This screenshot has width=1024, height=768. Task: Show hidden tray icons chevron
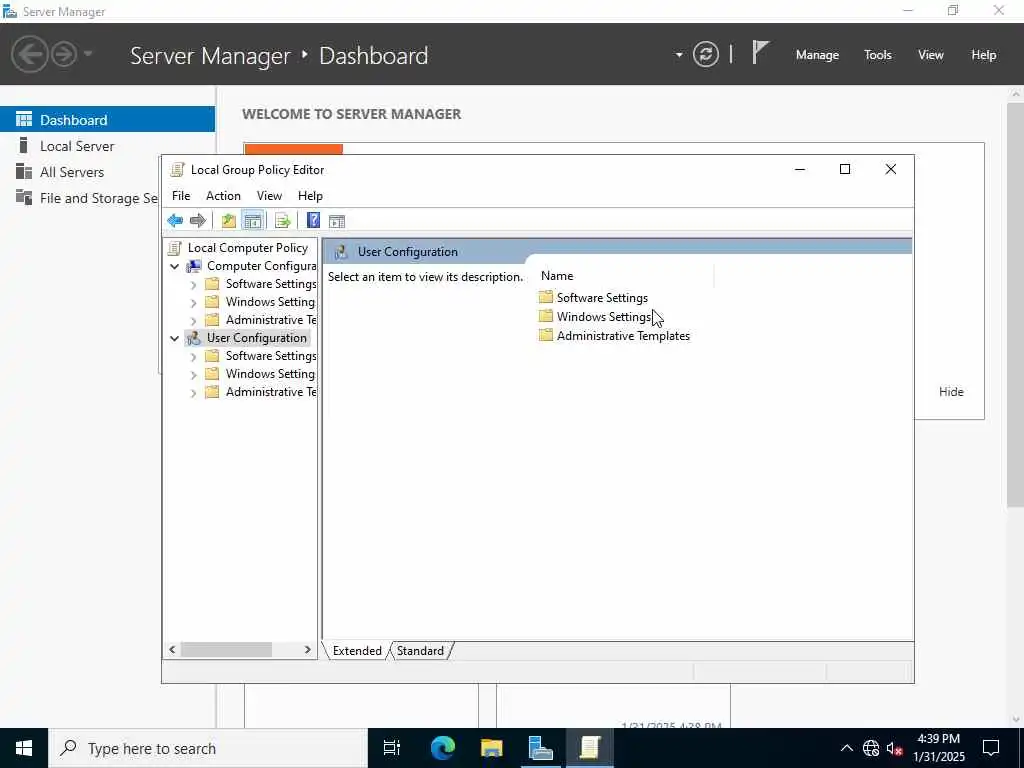pos(846,748)
